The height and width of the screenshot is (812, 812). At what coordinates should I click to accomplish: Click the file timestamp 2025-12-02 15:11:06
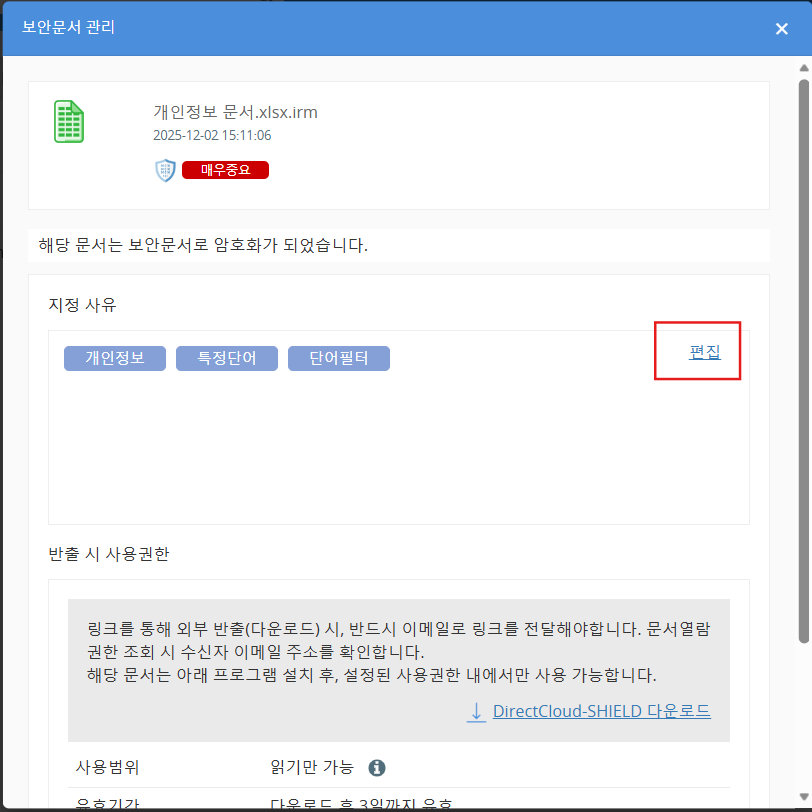click(x=212, y=135)
